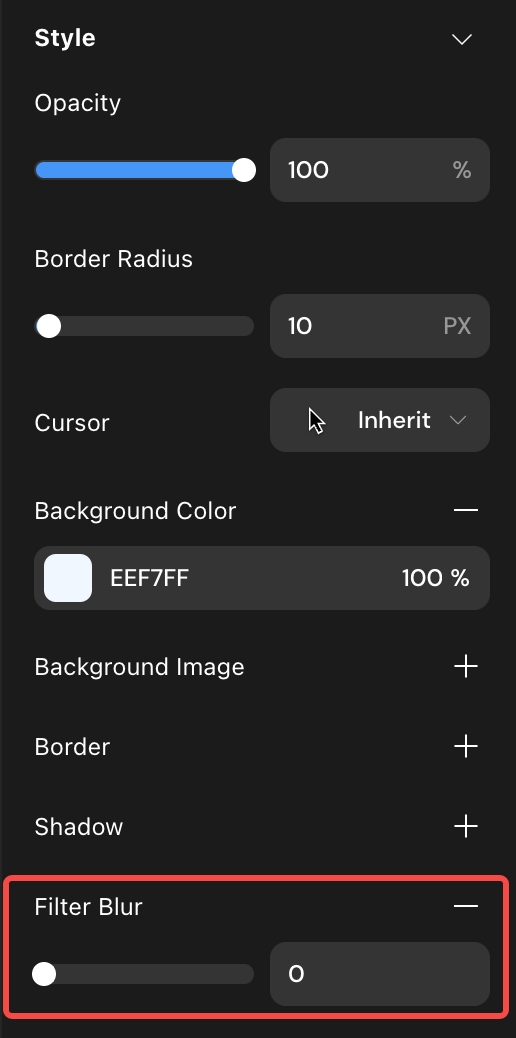Add a Border using plus icon
Viewport: 516px width, 1038px height.
466,746
